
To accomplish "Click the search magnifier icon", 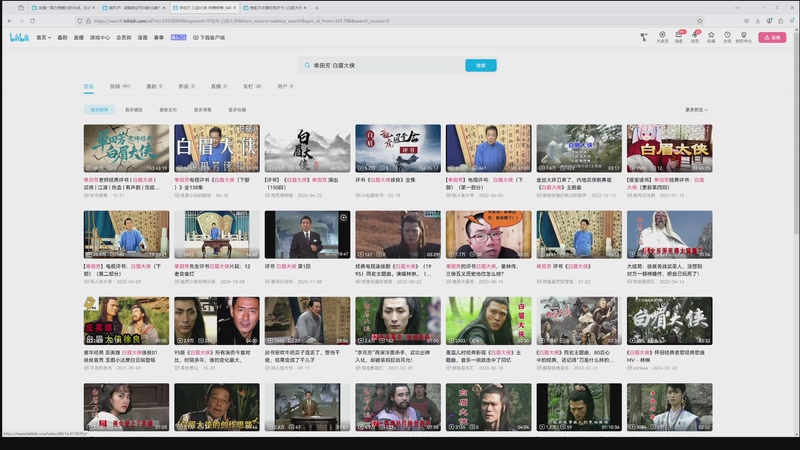I will [x=307, y=65].
